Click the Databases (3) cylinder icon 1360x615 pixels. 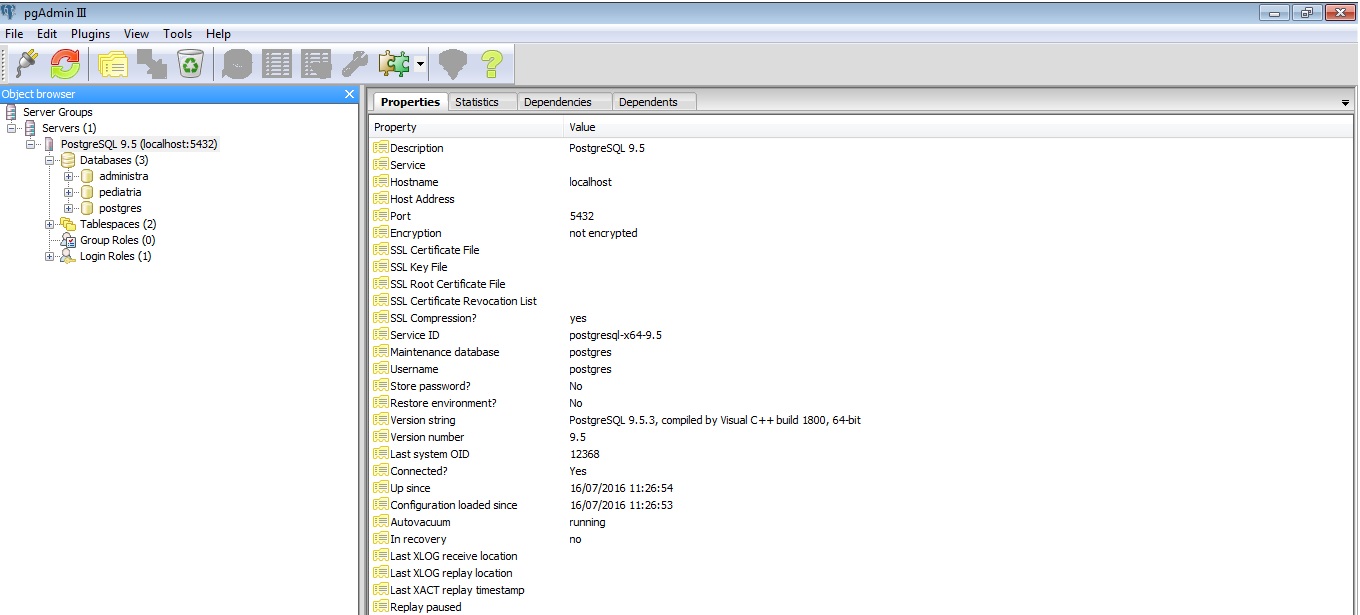pyautogui.click(x=68, y=160)
